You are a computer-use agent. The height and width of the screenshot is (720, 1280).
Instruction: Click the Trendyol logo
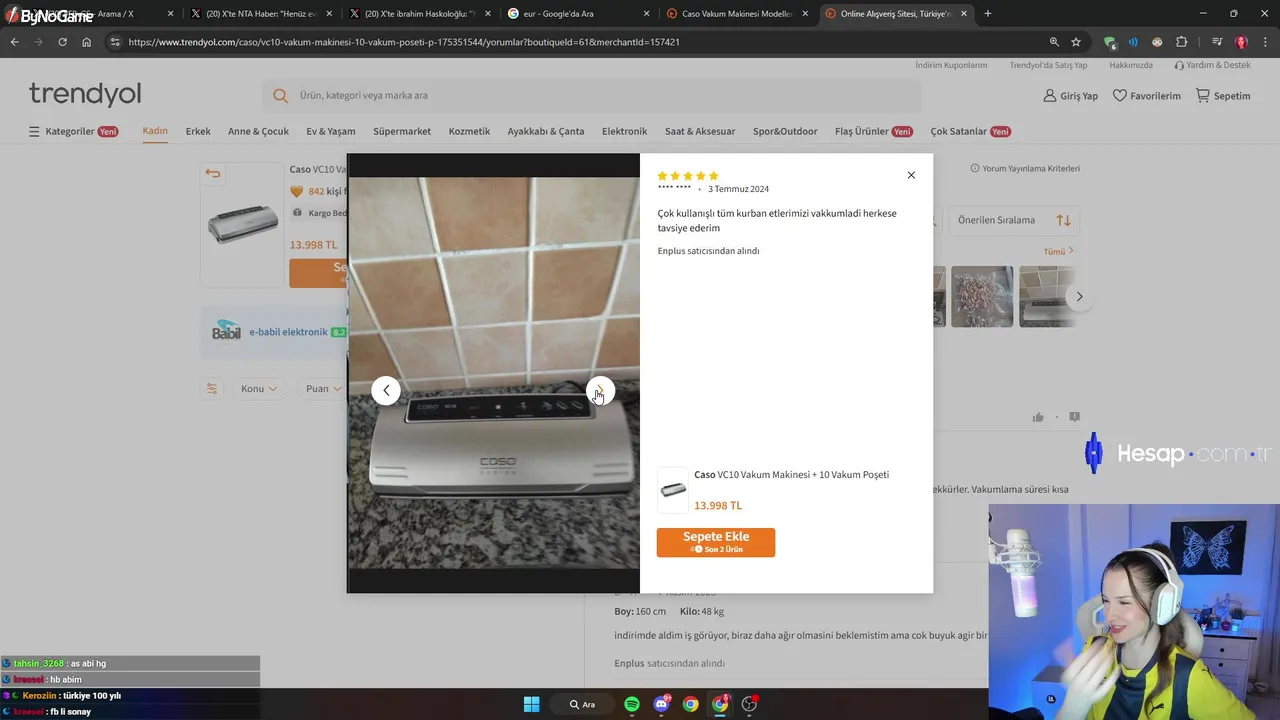(x=85, y=94)
